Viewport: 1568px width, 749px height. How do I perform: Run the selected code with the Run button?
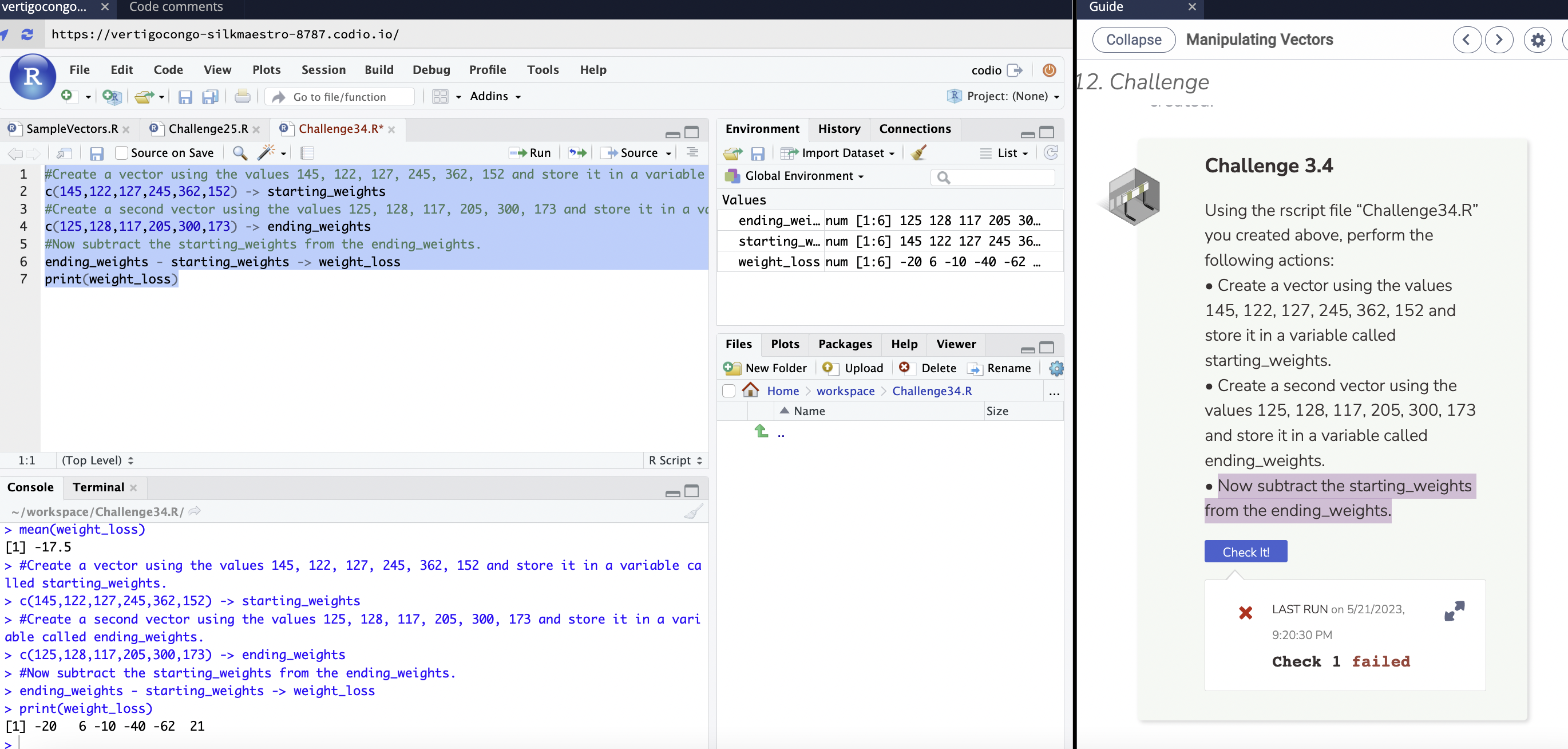pos(529,153)
